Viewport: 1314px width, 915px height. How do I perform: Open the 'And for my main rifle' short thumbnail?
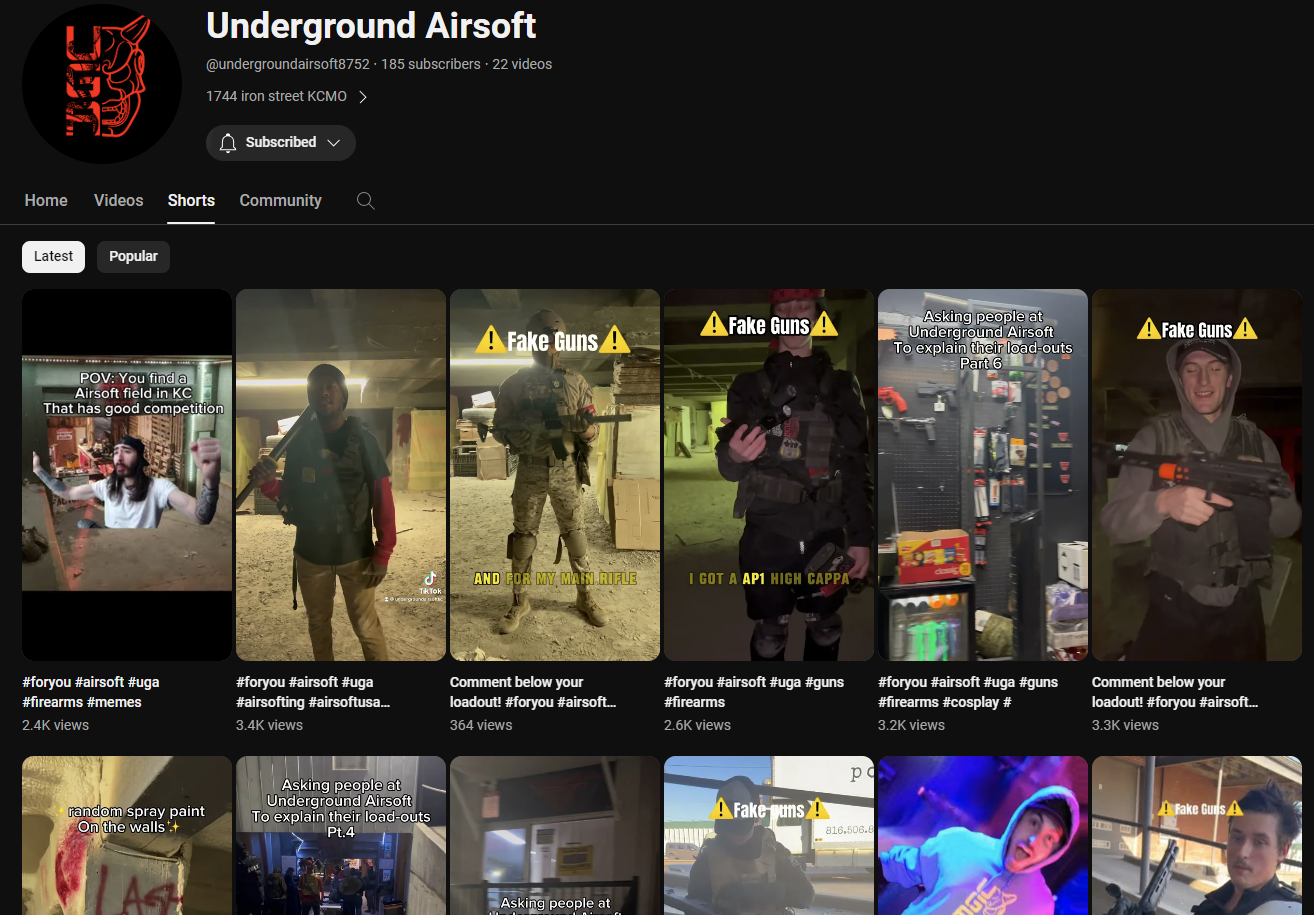[554, 475]
